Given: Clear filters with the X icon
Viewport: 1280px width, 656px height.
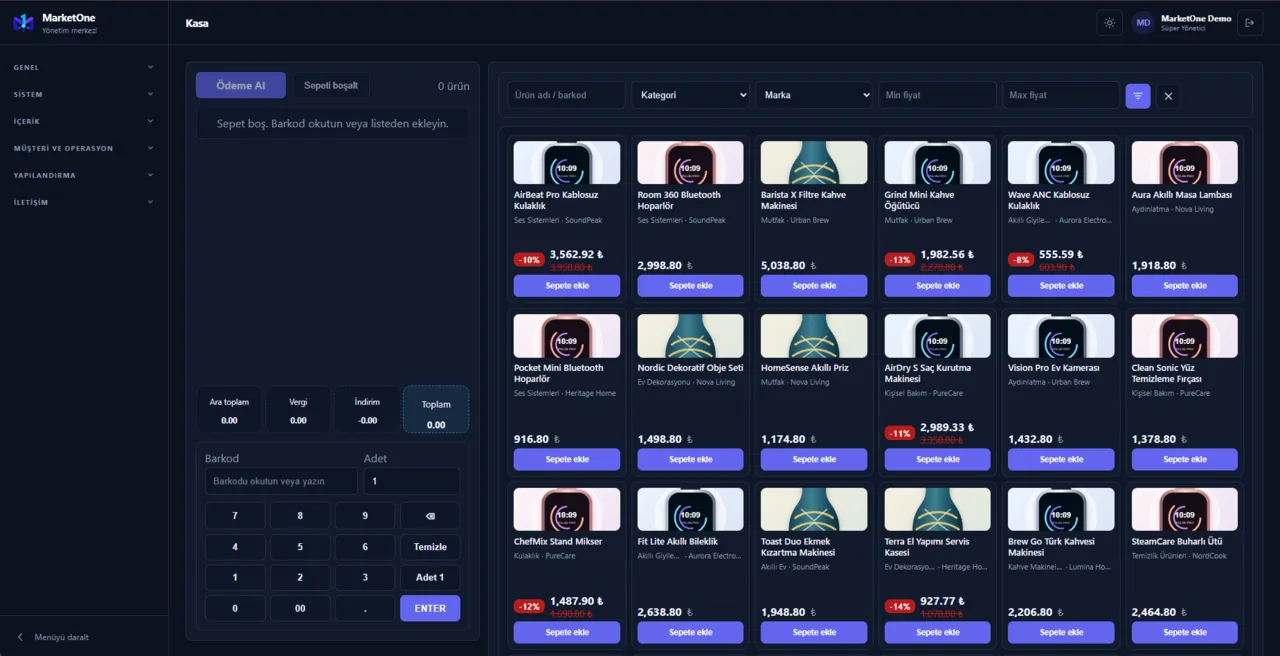Looking at the screenshot, I should tap(1168, 95).
